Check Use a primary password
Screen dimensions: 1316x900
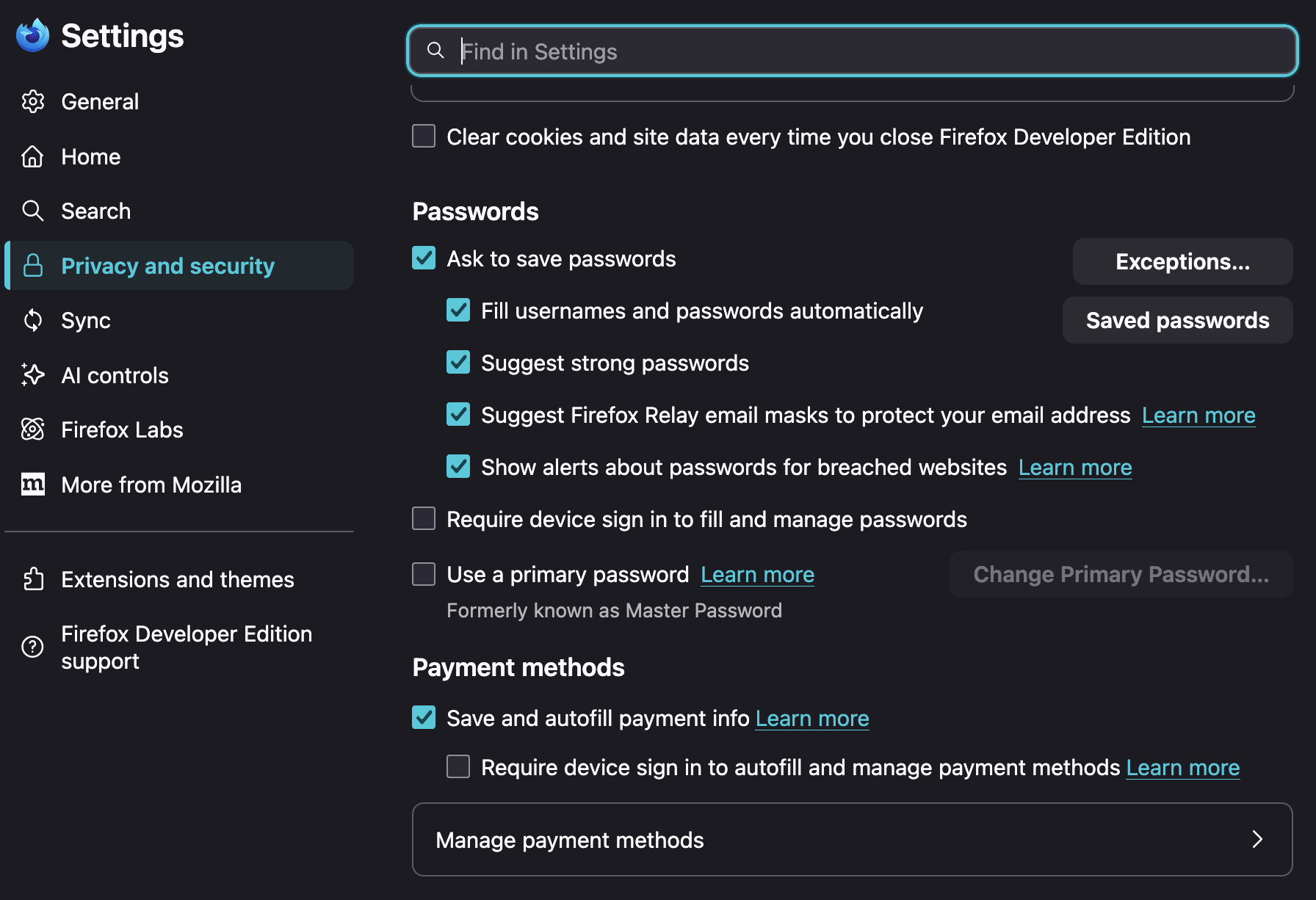coord(424,573)
